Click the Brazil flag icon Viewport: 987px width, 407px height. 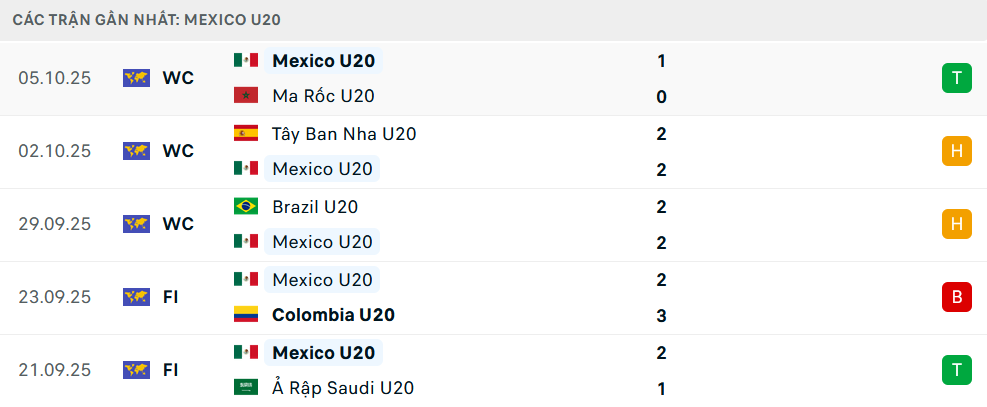pyautogui.click(x=245, y=206)
